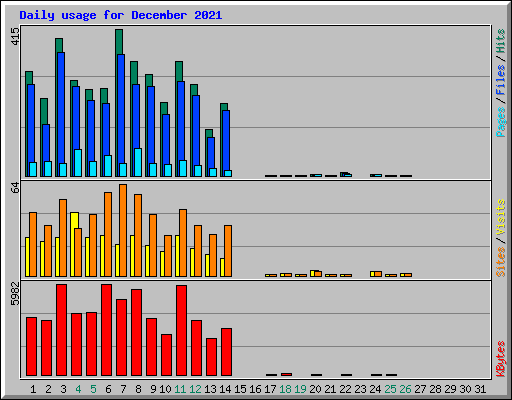Click the orange Sites bar for day 14
Screen dimensions: 512x400
click(228, 251)
